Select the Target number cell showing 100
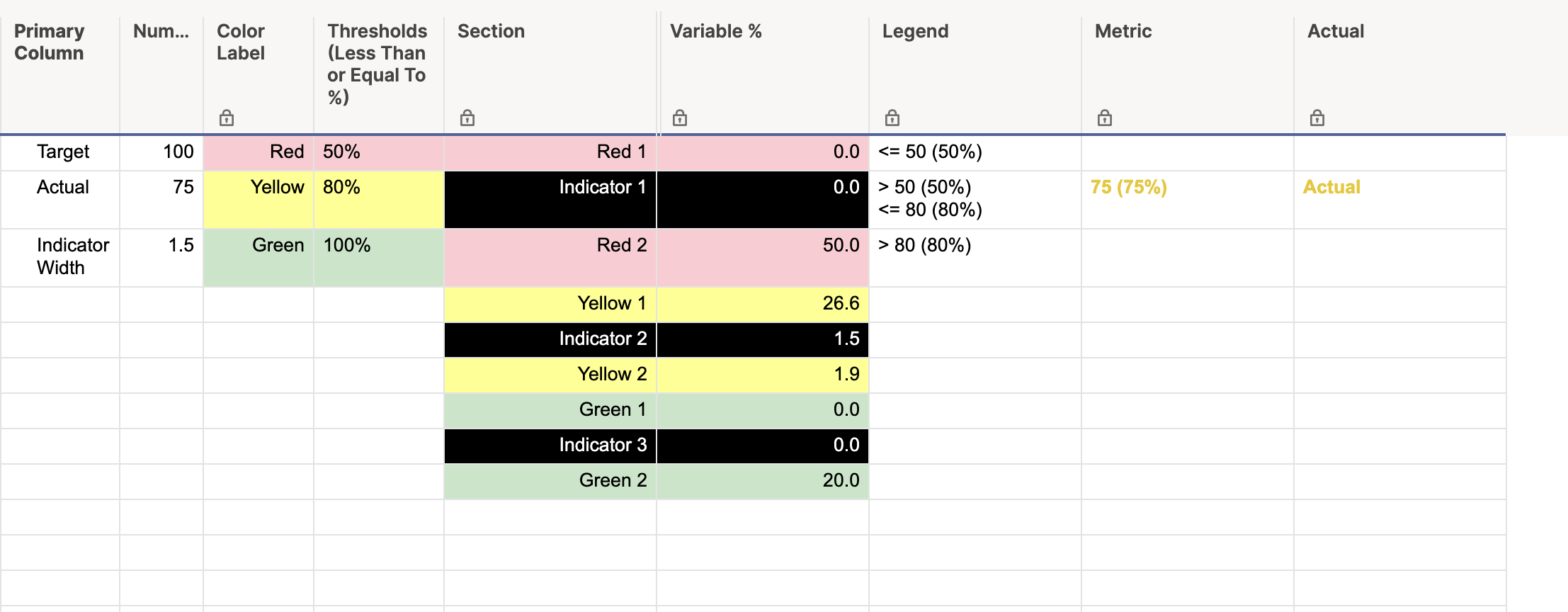Screen dimensions: 1568x612 161,152
